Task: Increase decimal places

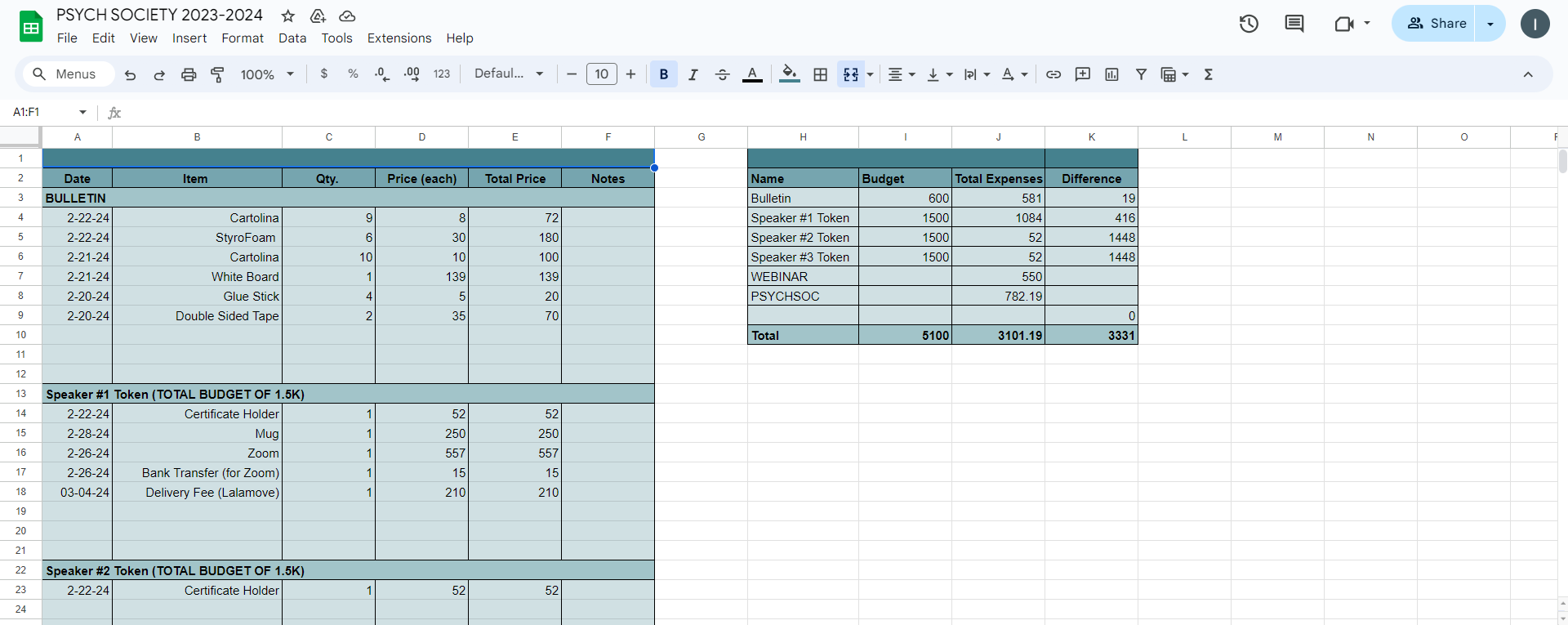Action: pos(412,74)
